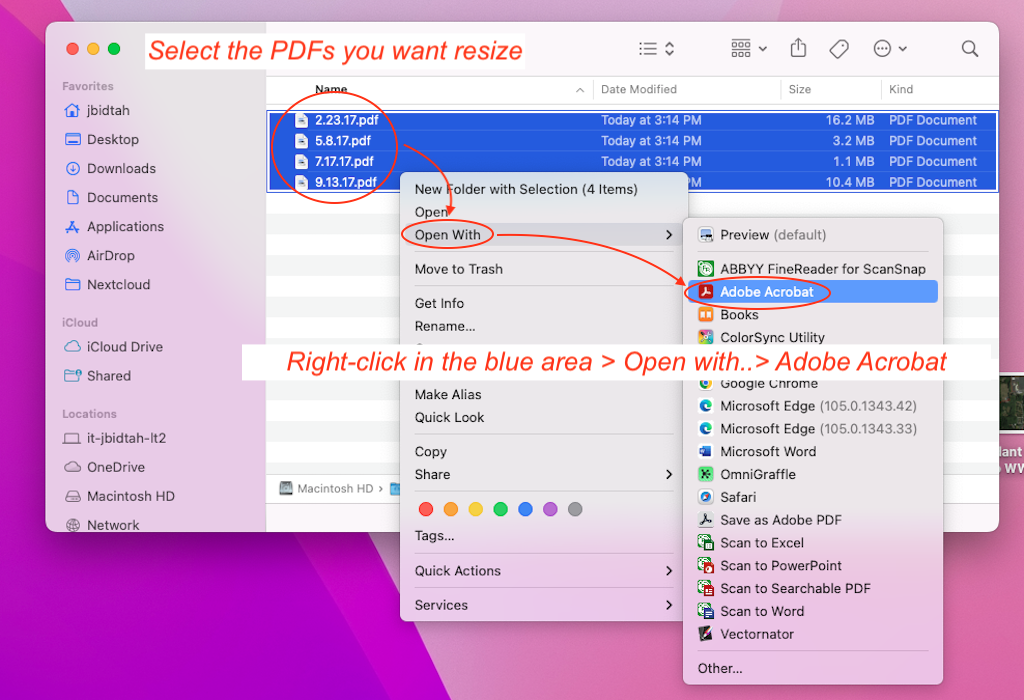Choose Other… in Open With submenu
This screenshot has width=1024, height=700.
pyautogui.click(x=812, y=669)
